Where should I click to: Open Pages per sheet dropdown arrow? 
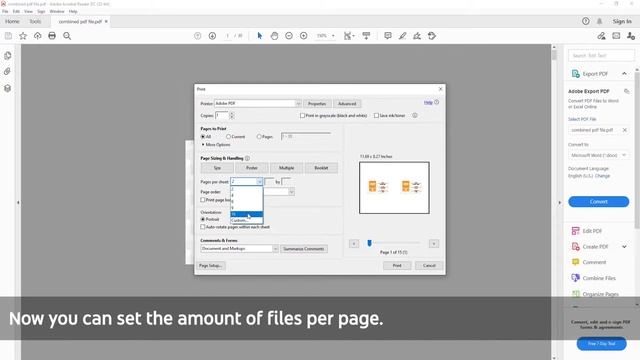[259, 182]
